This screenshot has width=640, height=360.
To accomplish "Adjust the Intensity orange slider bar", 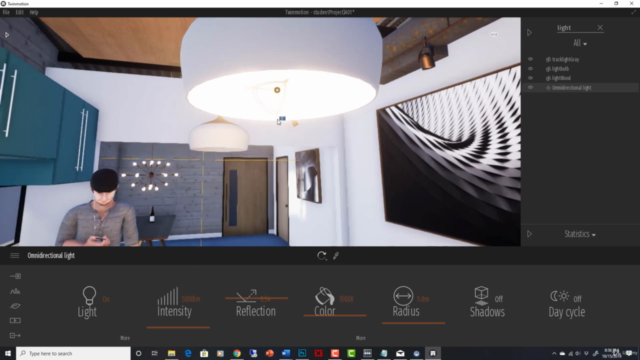I will click(x=178, y=327).
